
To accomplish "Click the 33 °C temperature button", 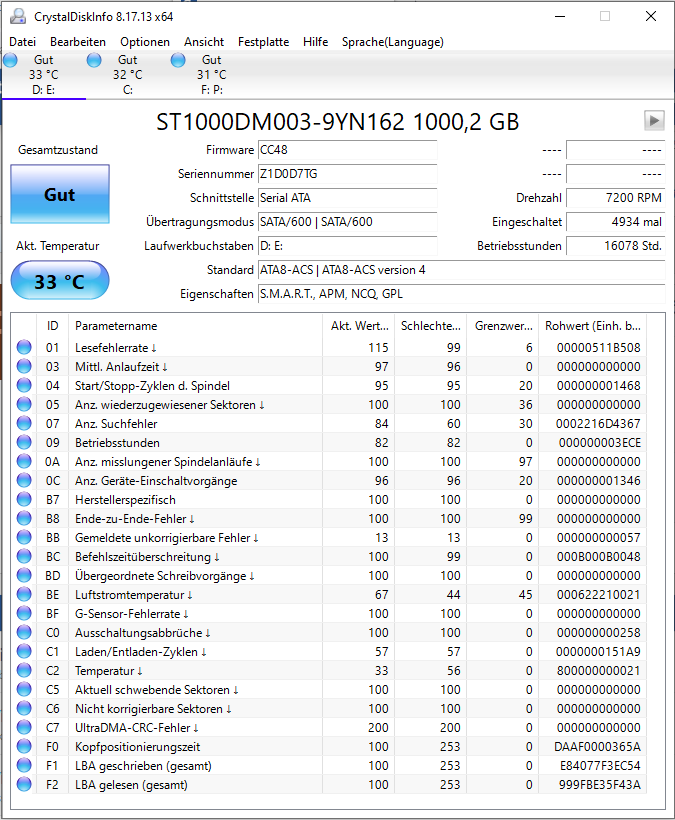I will click(x=60, y=281).
